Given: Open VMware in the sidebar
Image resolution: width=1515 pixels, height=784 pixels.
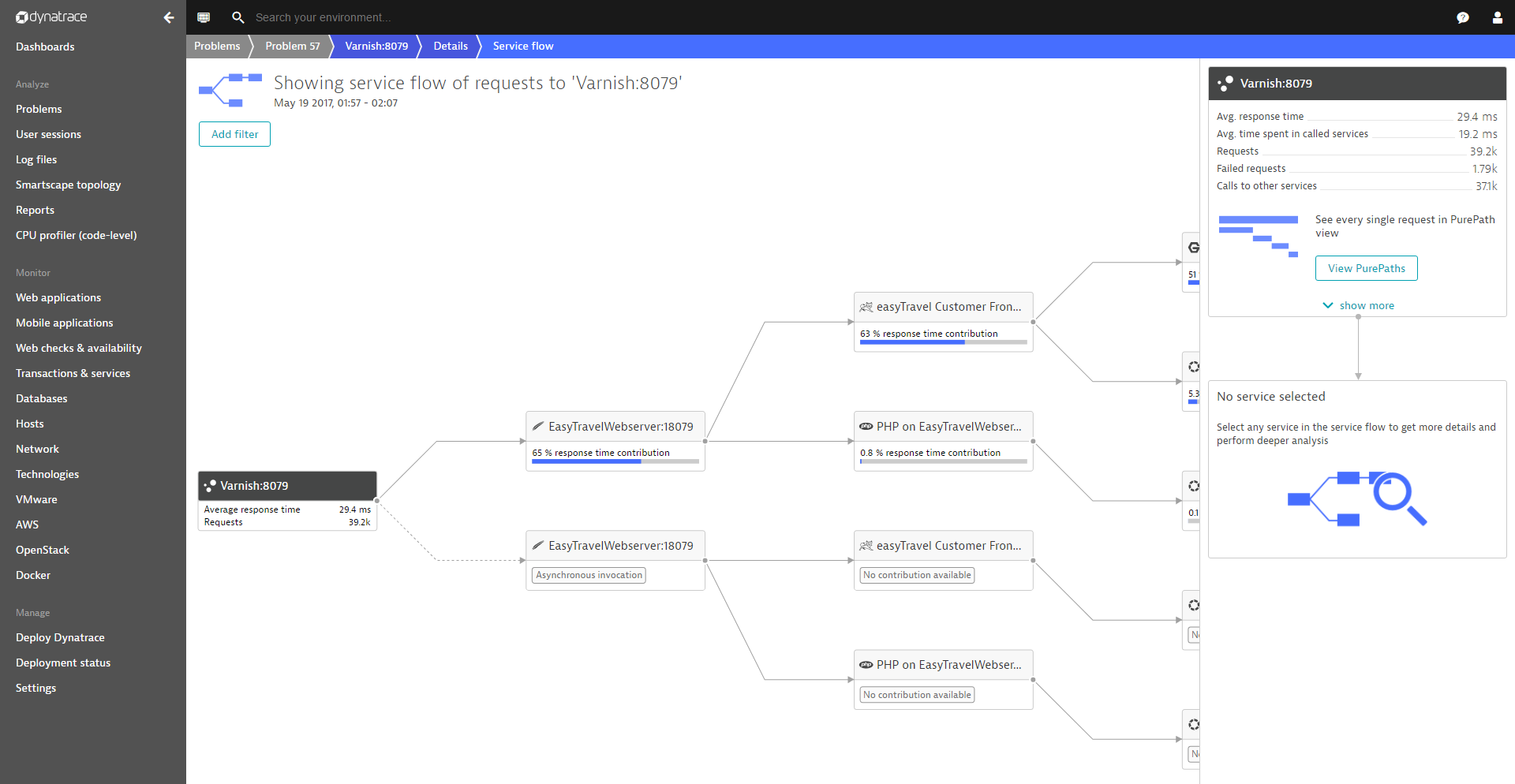Looking at the screenshot, I should (x=36, y=500).
